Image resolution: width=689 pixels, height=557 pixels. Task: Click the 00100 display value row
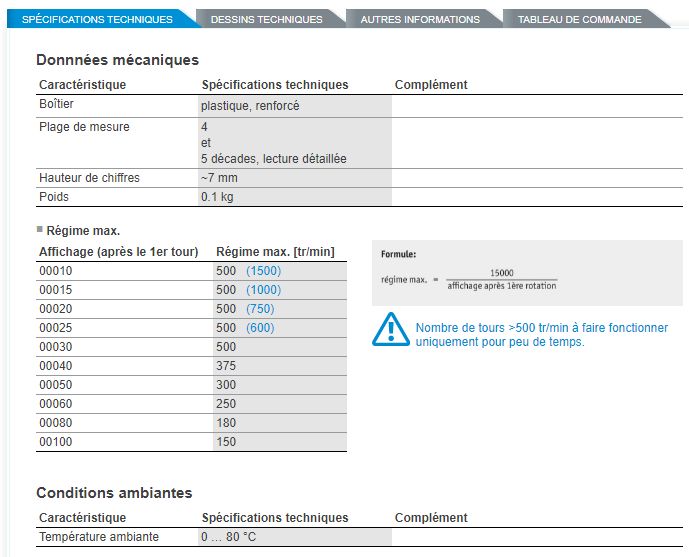[x=56, y=442]
